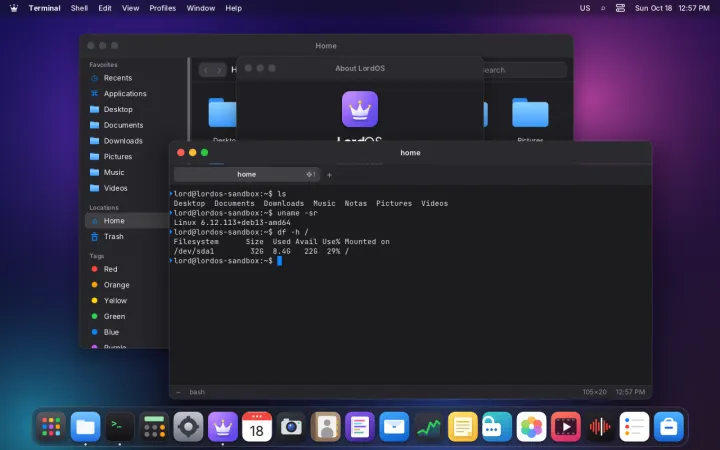Click the terminal cursor at the prompt
The height and width of the screenshot is (450, 720).
pos(279,261)
